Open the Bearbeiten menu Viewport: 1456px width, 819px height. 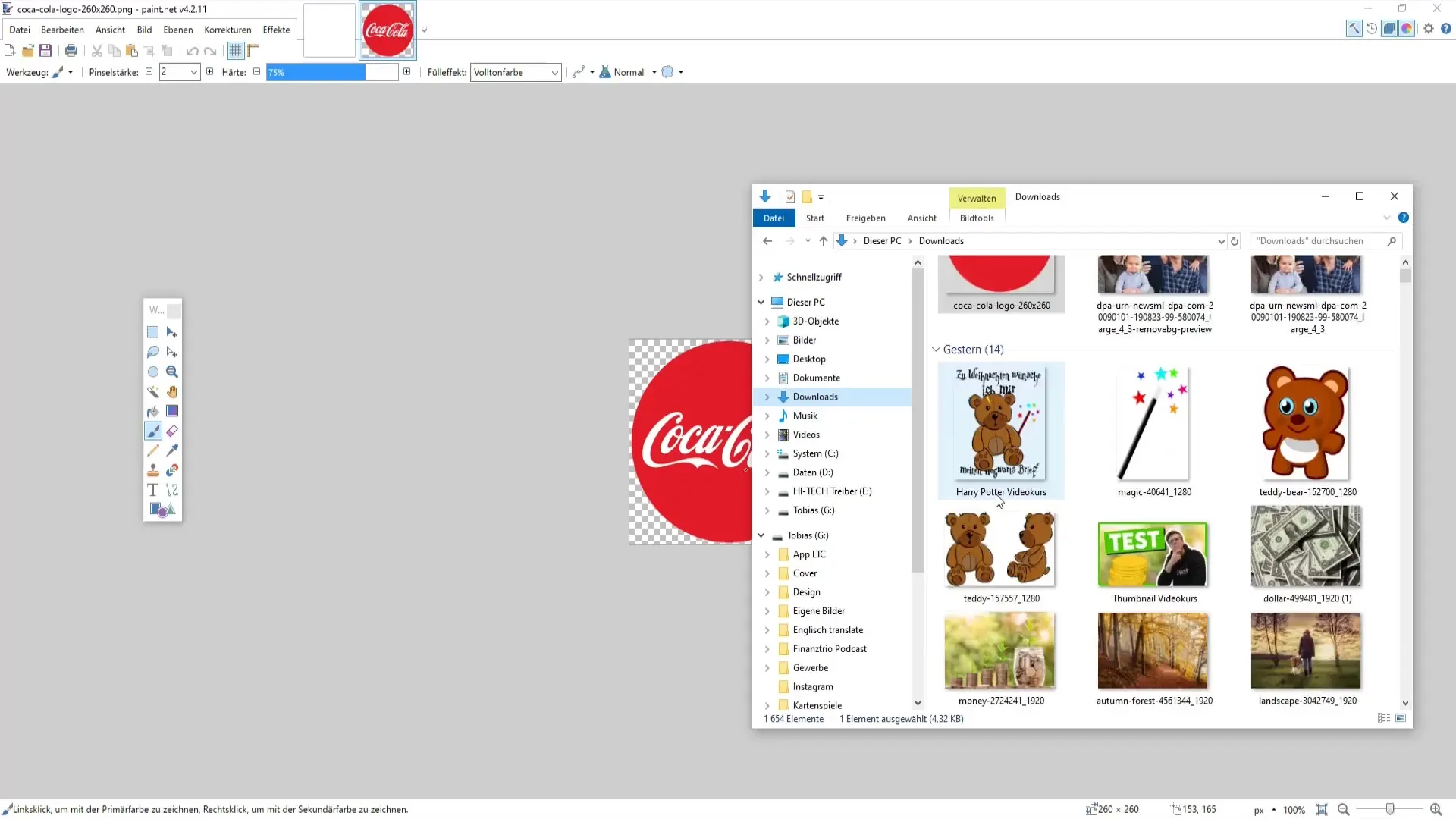pyautogui.click(x=62, y=30)
